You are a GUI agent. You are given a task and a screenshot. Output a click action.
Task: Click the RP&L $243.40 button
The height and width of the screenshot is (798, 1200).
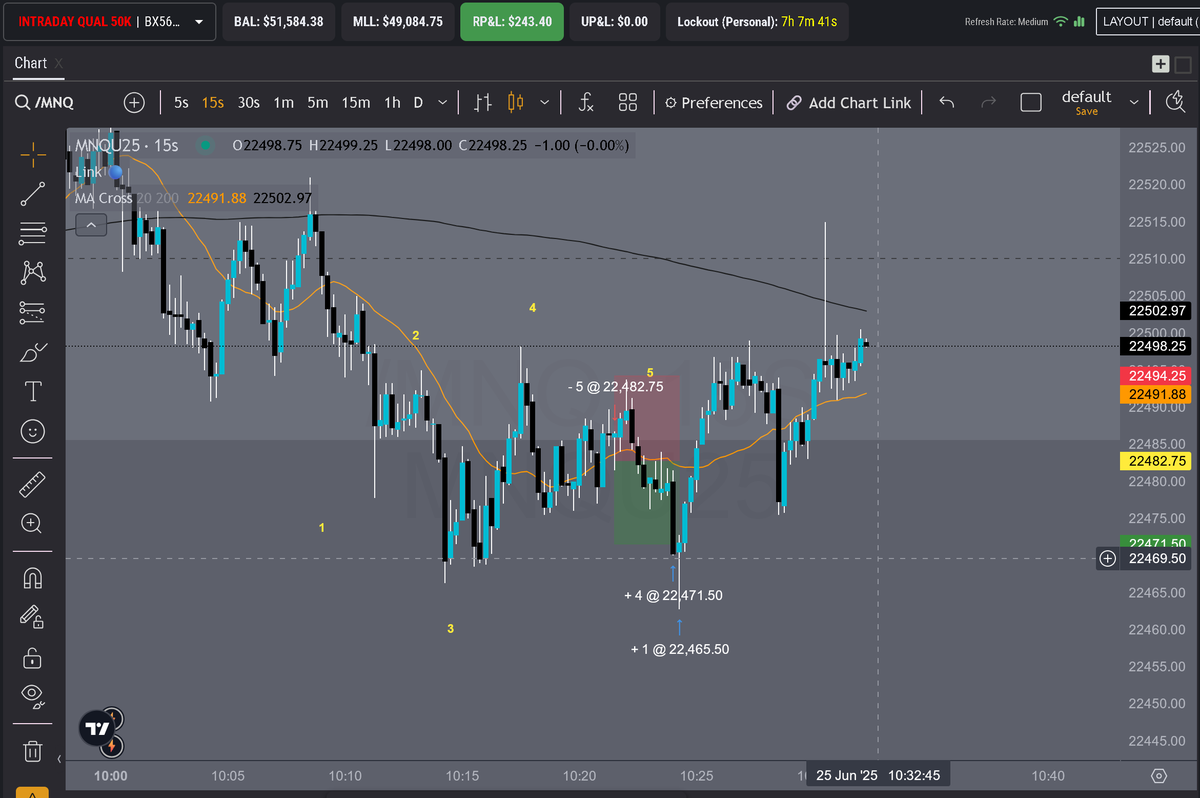pyautogui.click(x=512, y=21)
